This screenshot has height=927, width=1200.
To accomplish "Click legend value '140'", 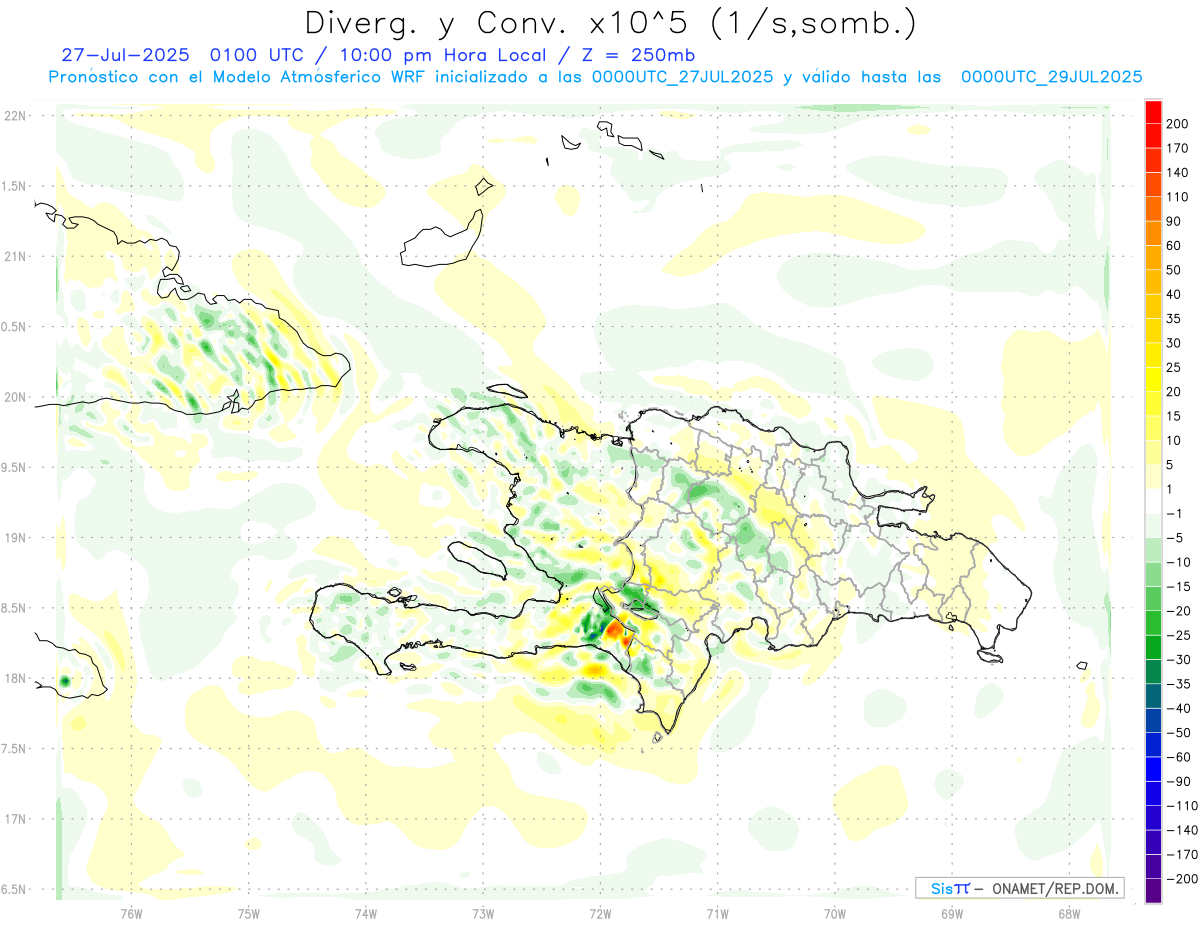I will pos(1179,172).
